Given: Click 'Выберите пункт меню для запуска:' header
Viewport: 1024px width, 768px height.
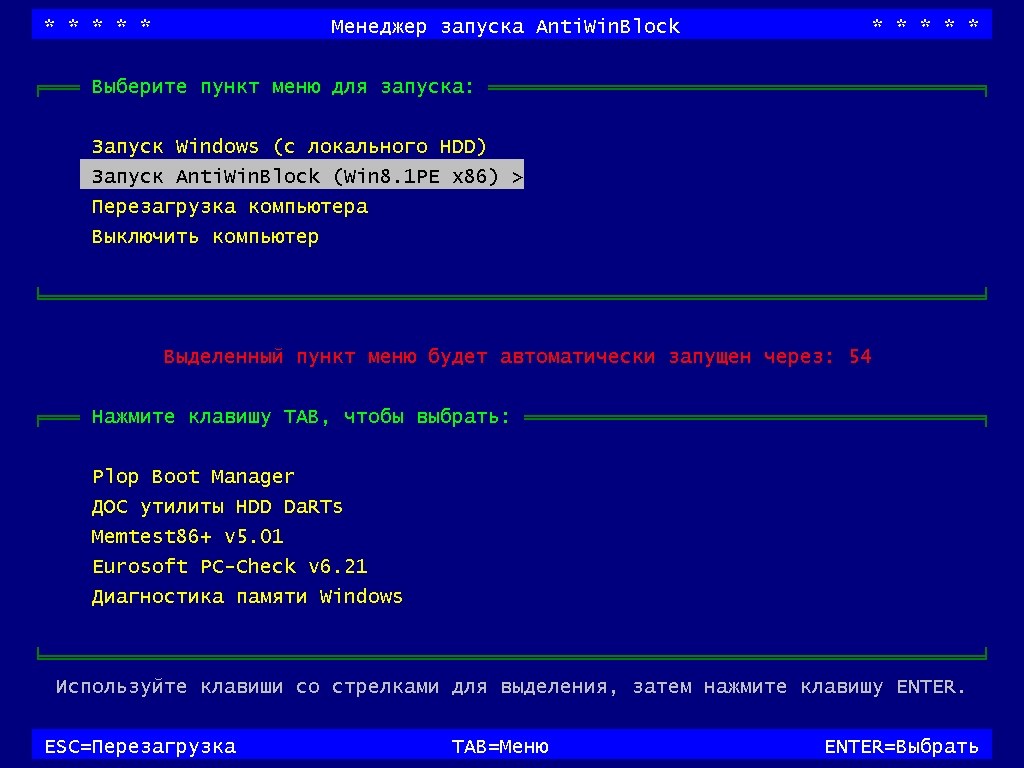Looking at the screenshot, I should (283, 87).
